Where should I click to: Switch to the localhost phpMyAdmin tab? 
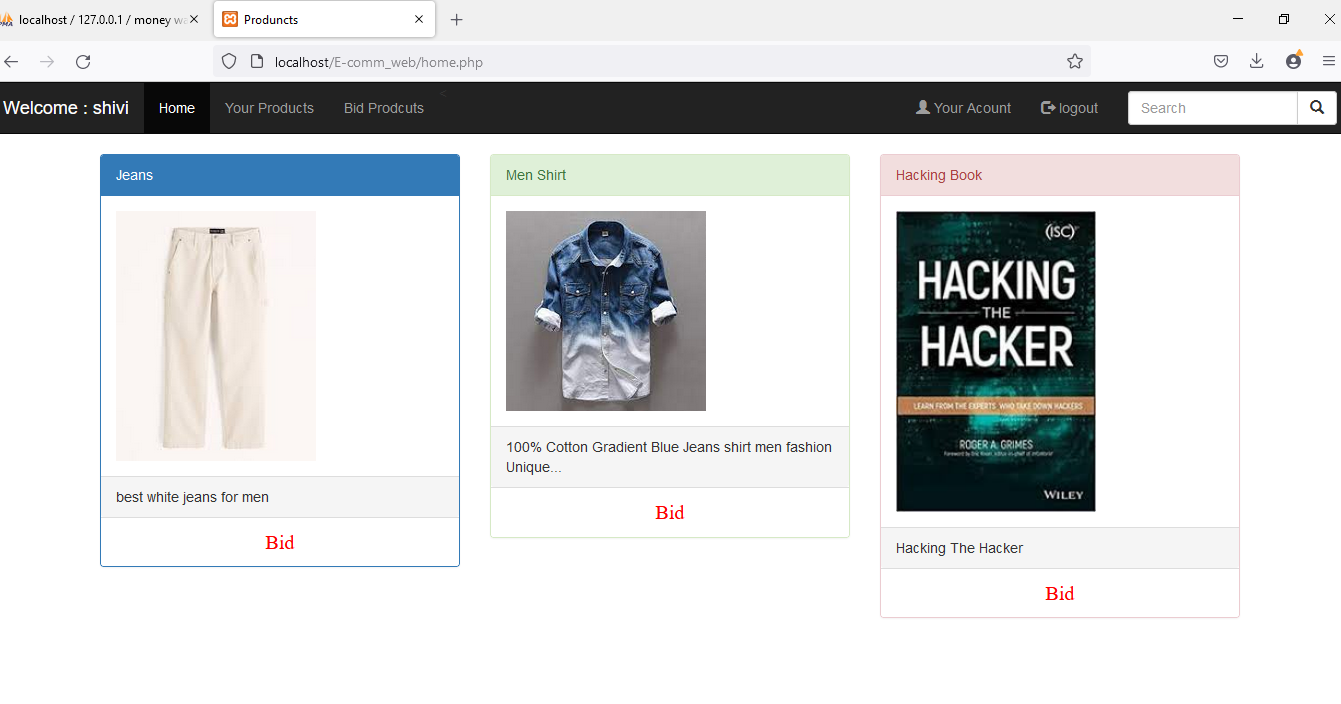click(100, 19)
